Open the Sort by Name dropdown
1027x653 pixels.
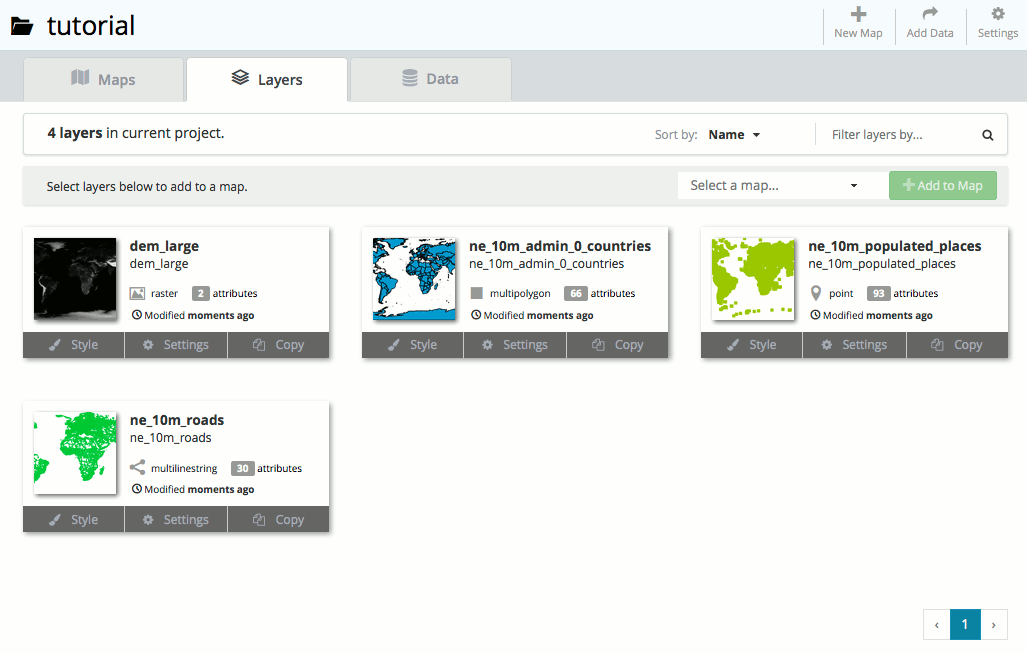tap(734, 135)
